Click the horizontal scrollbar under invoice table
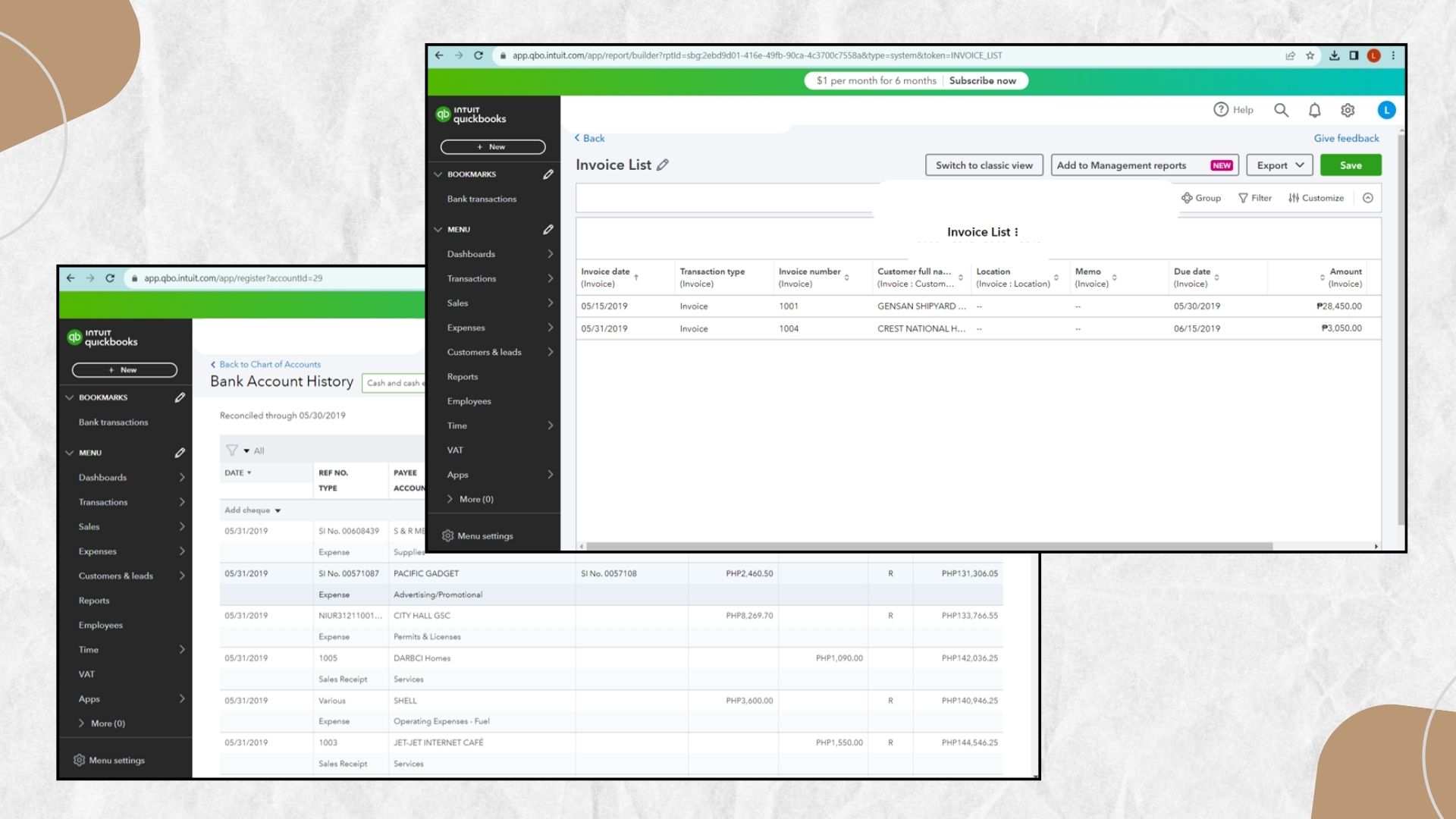 coord(929,546)
